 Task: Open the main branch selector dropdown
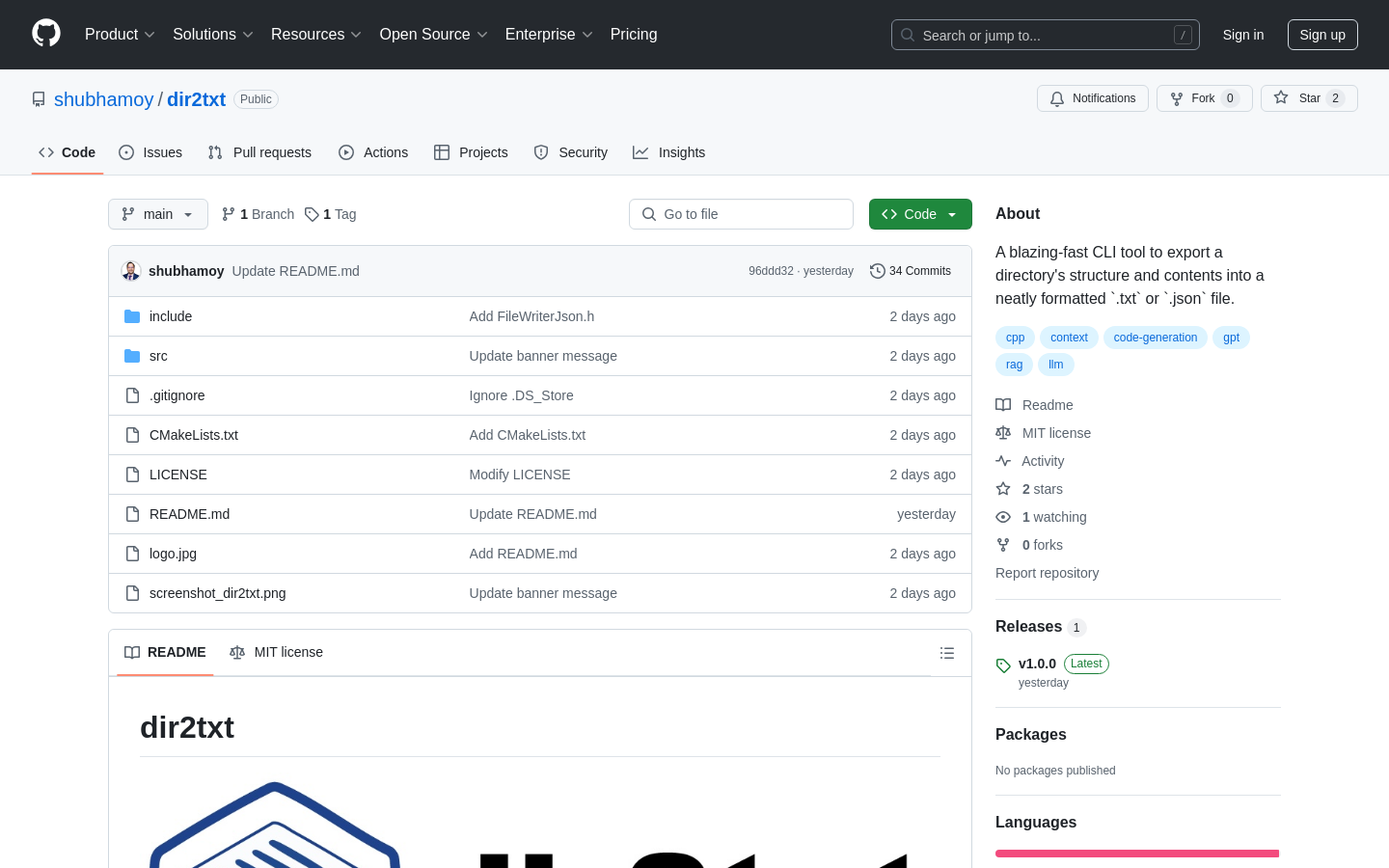[158, 214]
